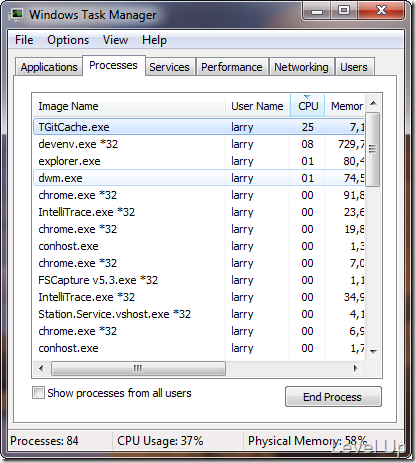Image resolution: width=416 pixels, height=463 pixels.
Task: Select IntelliTrace.exe *32 using 23,6 memory
Action: click(x=199, y=212)
